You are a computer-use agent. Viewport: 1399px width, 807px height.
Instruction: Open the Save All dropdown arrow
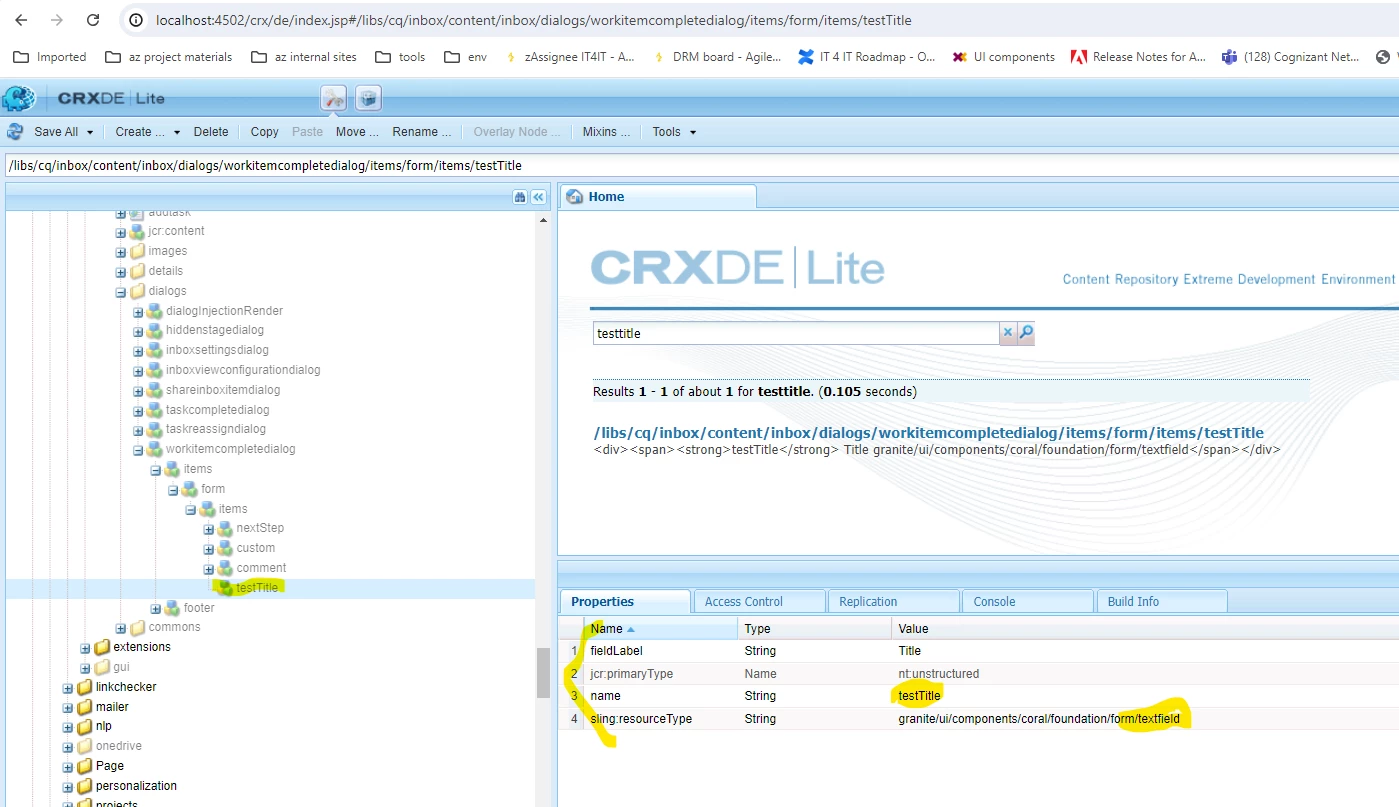(90, 132)
